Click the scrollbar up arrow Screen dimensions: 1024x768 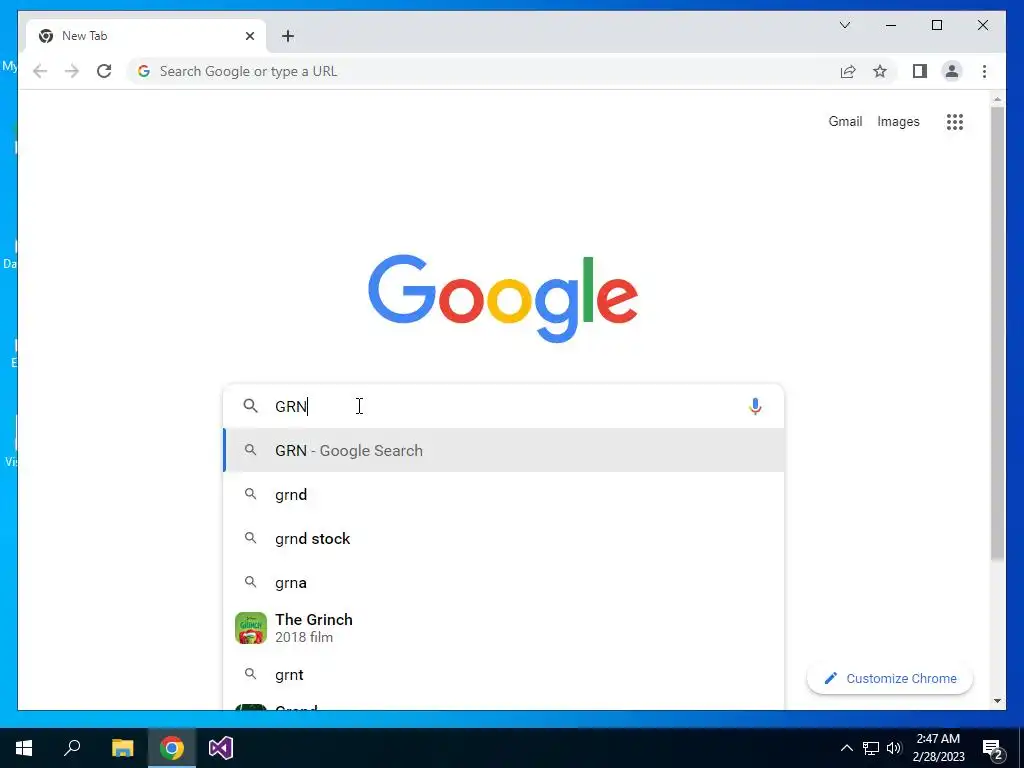tap(997, 100)
